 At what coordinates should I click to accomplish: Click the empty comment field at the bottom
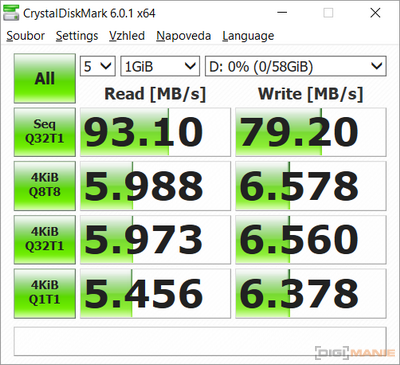[200, 341]
